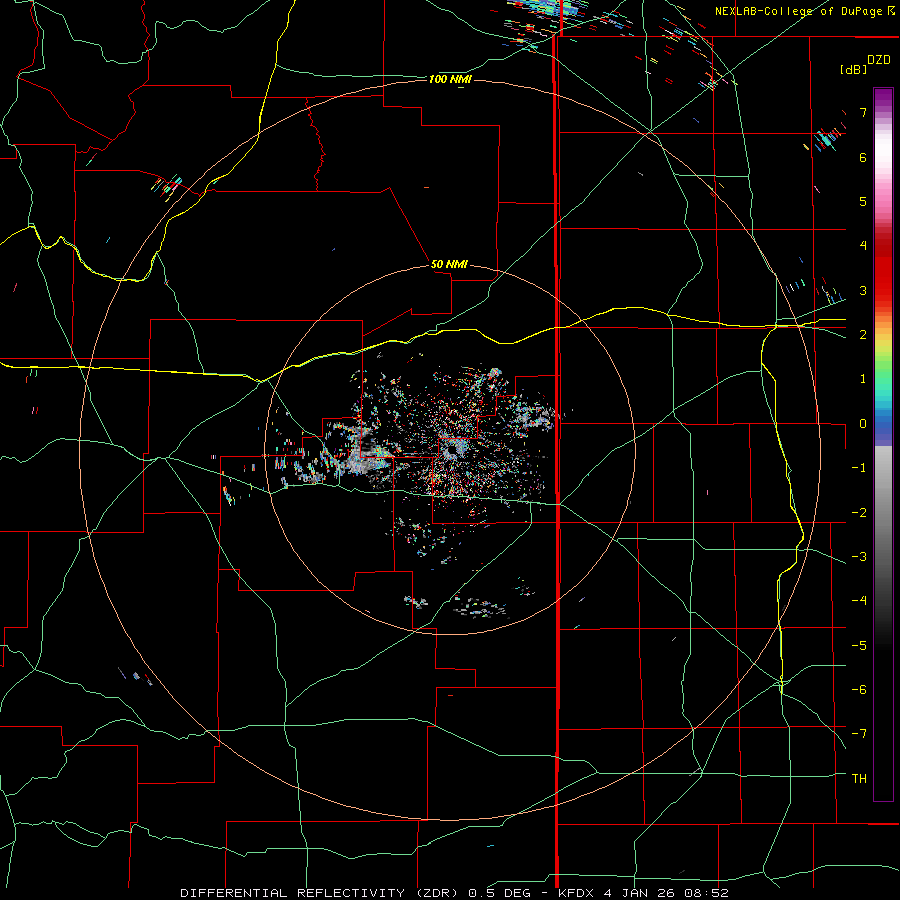Viewport: 900px width, 900px height.
Task: Select the "0" value on color scale
Action: [863, 424]
